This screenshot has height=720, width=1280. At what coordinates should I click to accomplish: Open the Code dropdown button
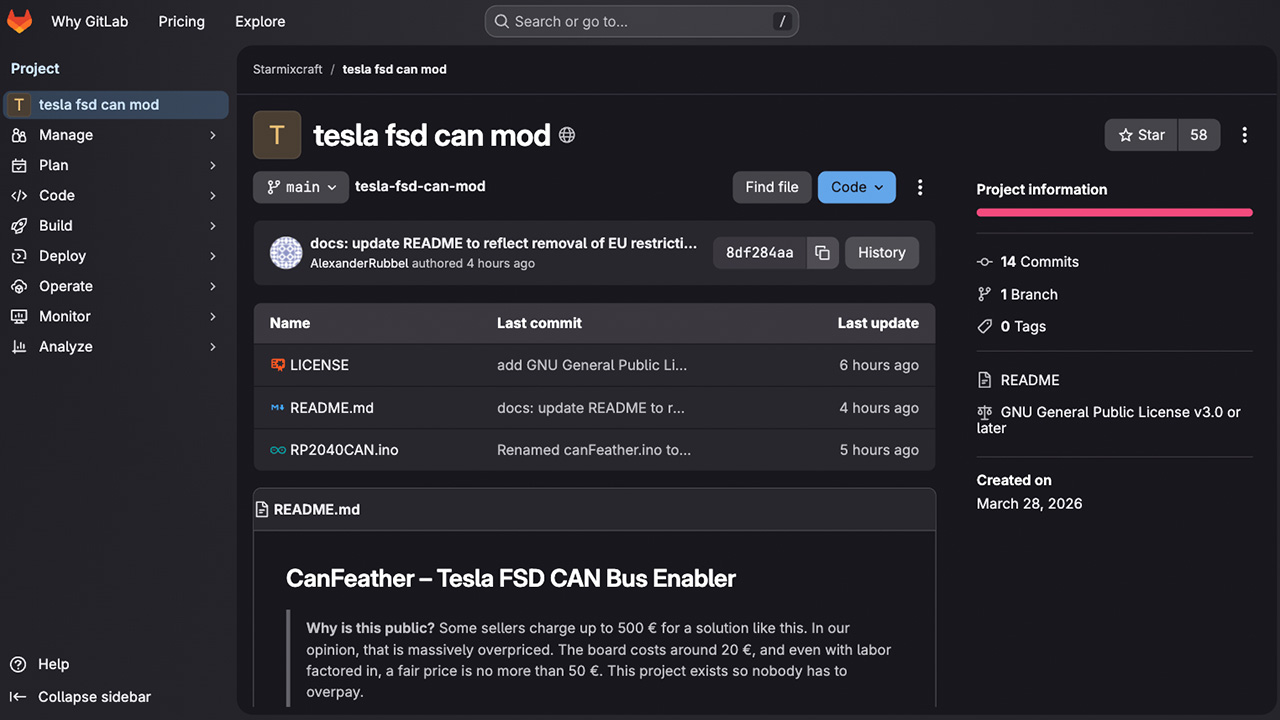coord(856,187)
